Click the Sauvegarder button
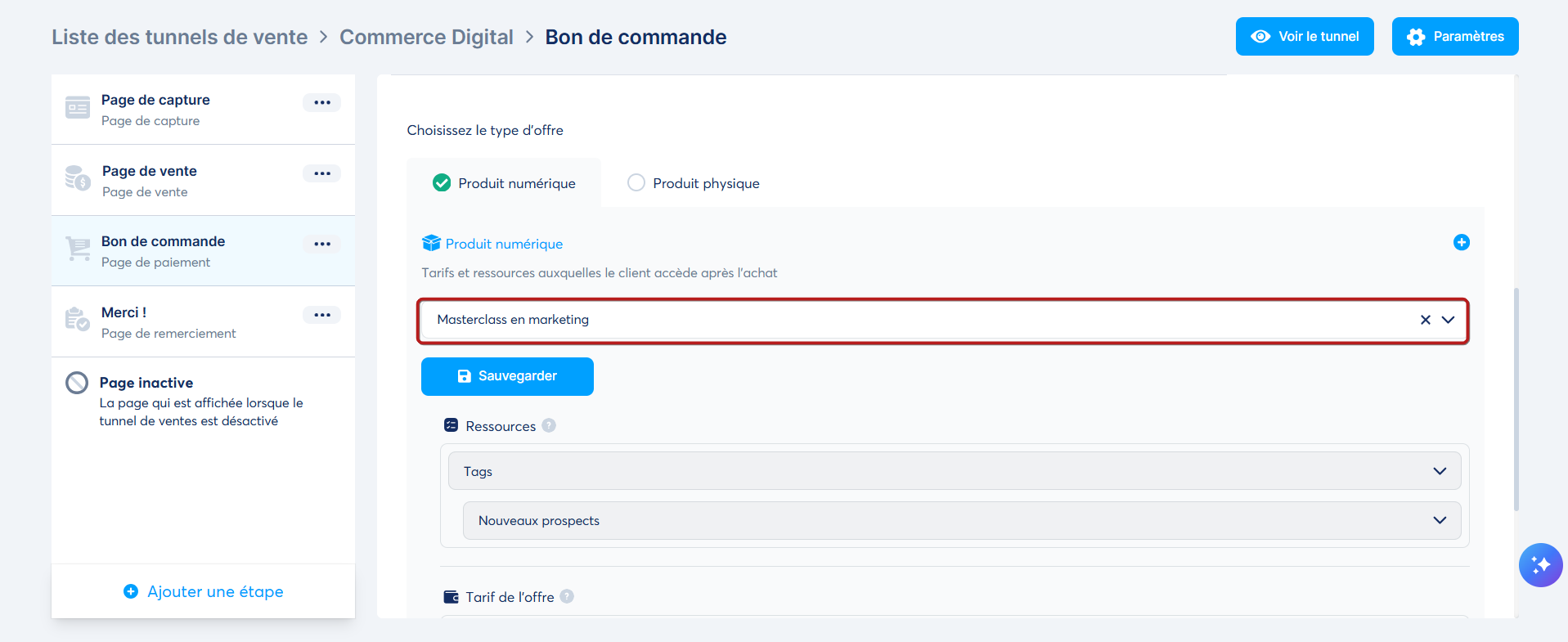The width and height of the screenshot is (1568, 642). pyautogui.click(x=507, y=376)
